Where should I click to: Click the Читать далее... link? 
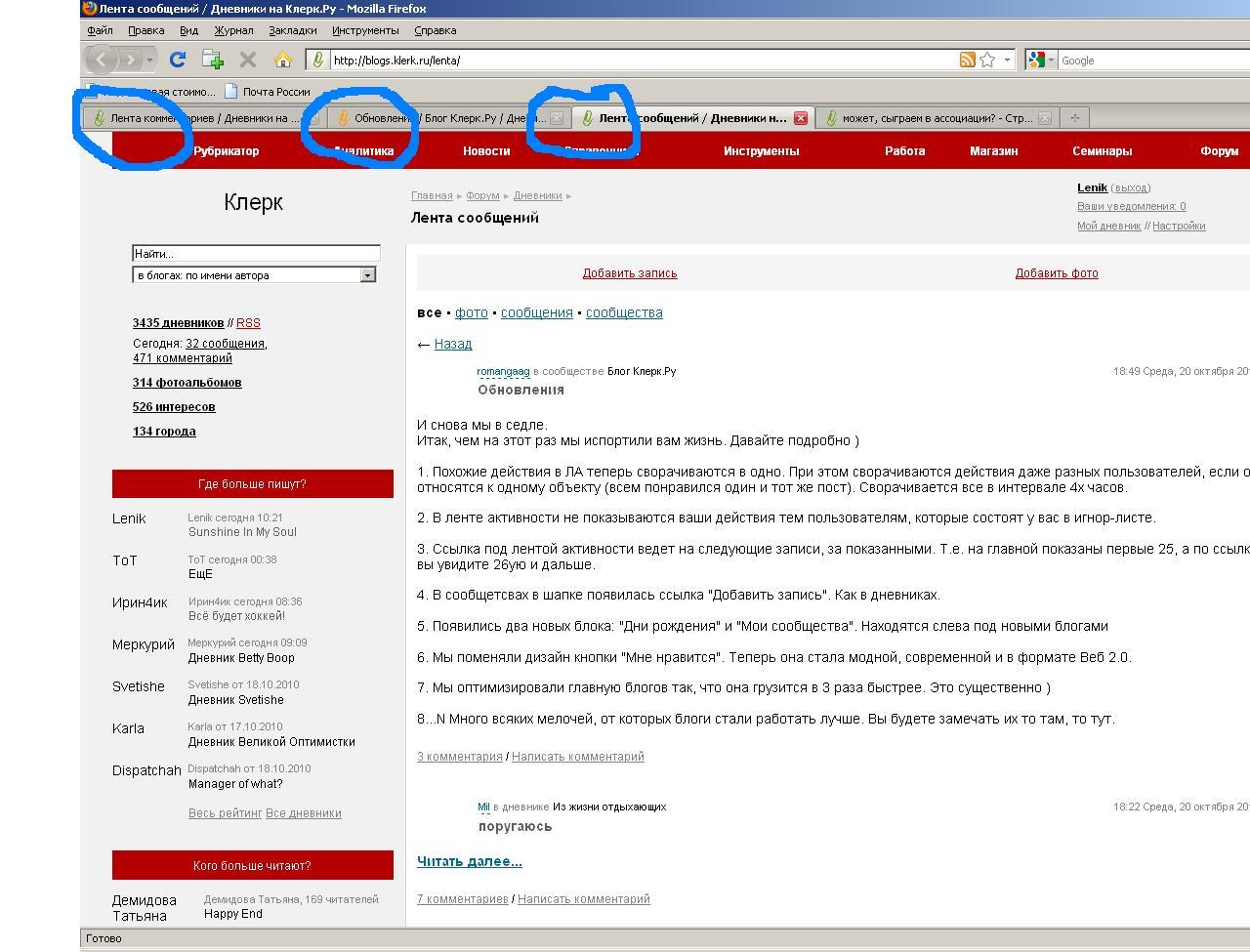coord(470,861)
